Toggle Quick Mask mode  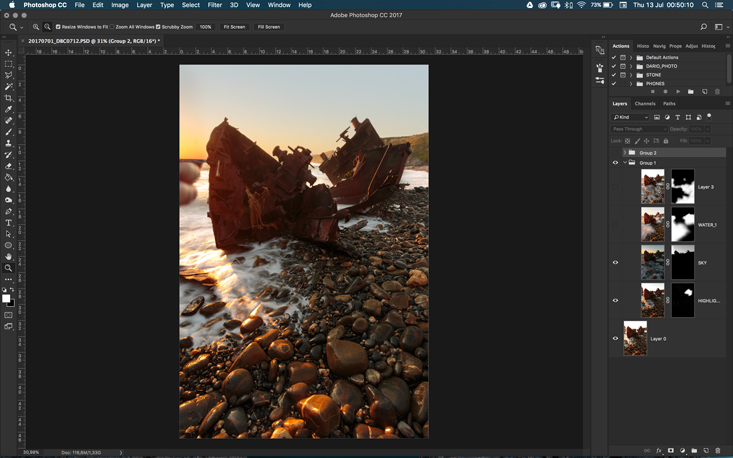(8, 315)
